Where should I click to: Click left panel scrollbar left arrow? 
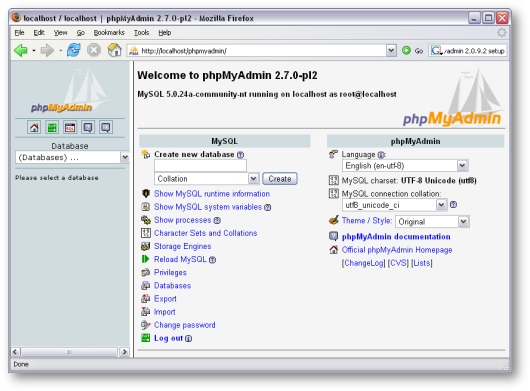[x=15, y=352]
